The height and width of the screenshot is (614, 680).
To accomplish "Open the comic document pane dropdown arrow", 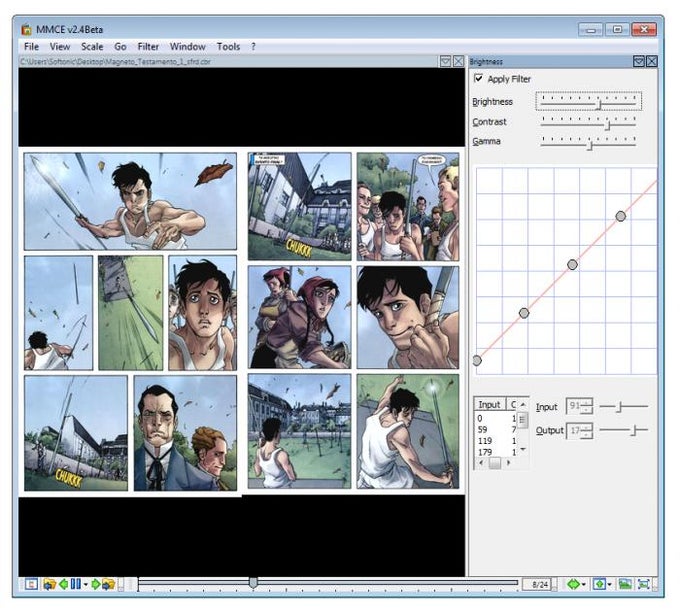I will 445,61.
